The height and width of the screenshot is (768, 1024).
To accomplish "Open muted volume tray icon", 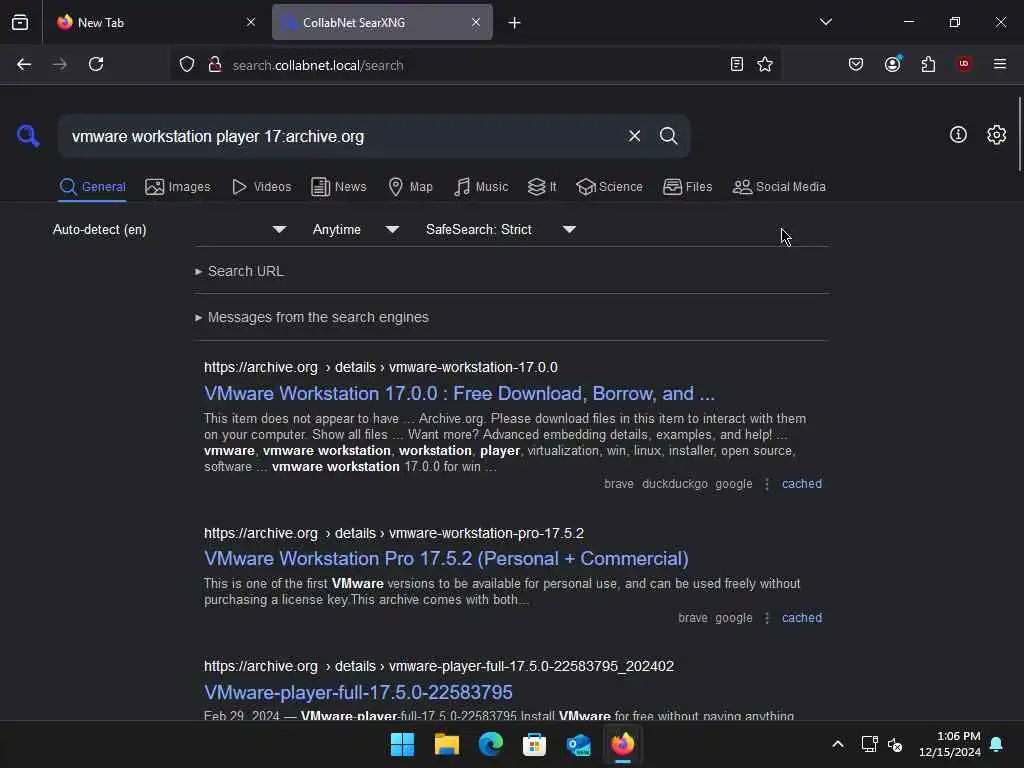I will click(x=895, y=744).
